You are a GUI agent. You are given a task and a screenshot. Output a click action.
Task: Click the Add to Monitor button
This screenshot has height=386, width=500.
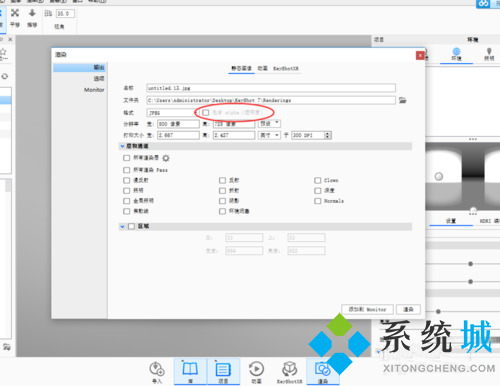point(367,310)
